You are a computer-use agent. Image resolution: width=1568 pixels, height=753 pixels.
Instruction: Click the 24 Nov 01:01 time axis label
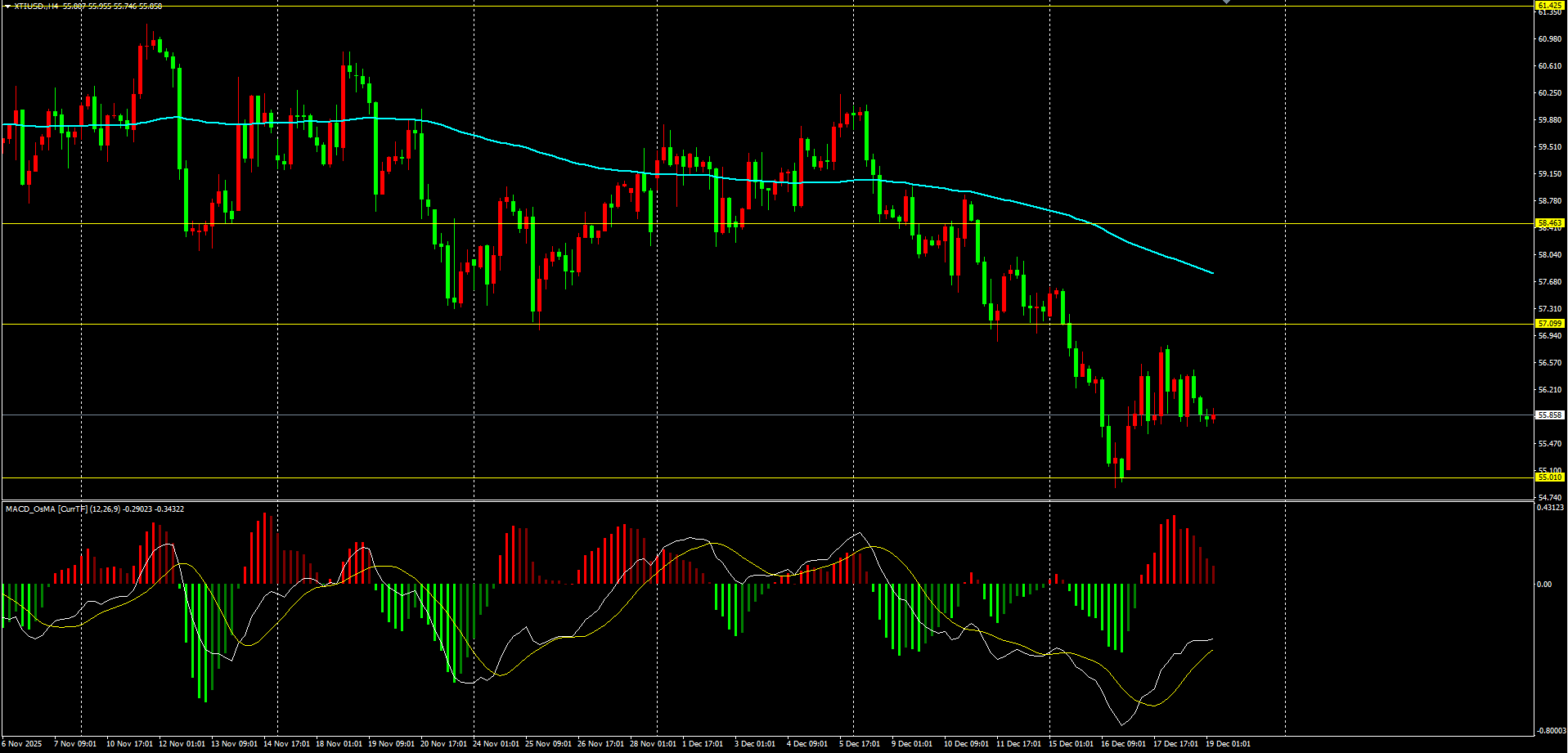(498, 744)
